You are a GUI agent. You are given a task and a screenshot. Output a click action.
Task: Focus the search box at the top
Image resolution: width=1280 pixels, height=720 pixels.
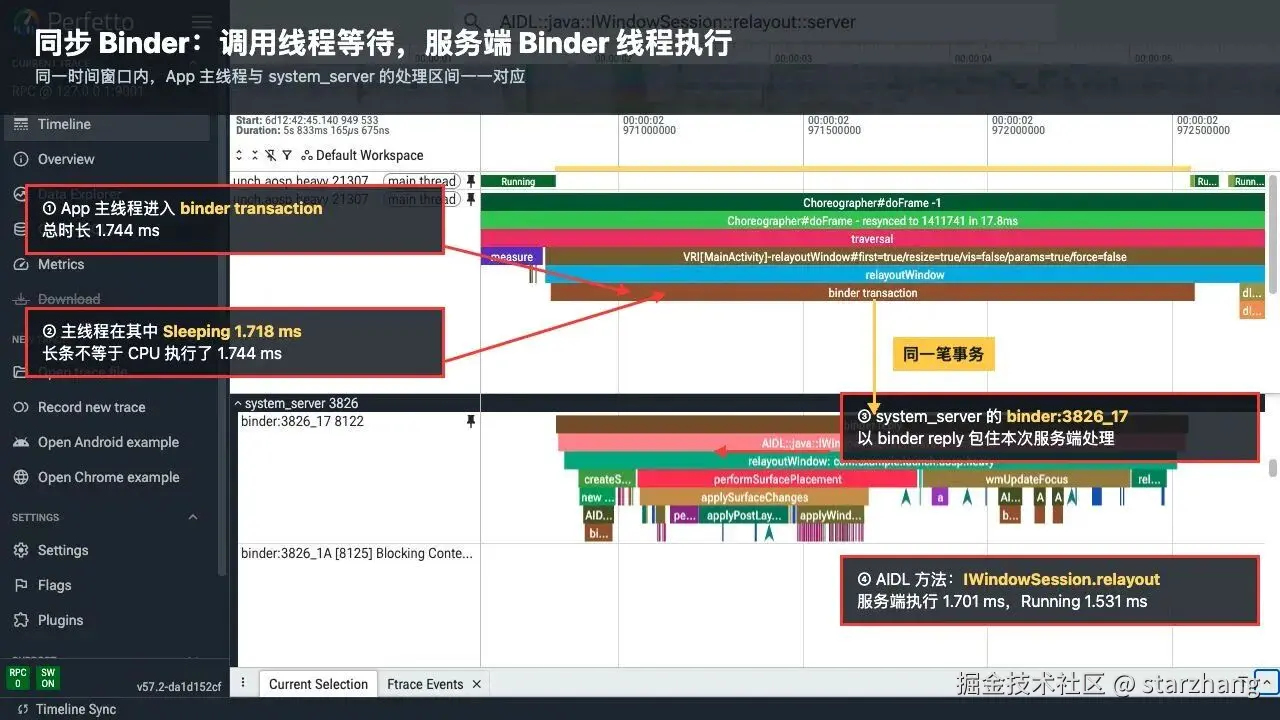755,22
